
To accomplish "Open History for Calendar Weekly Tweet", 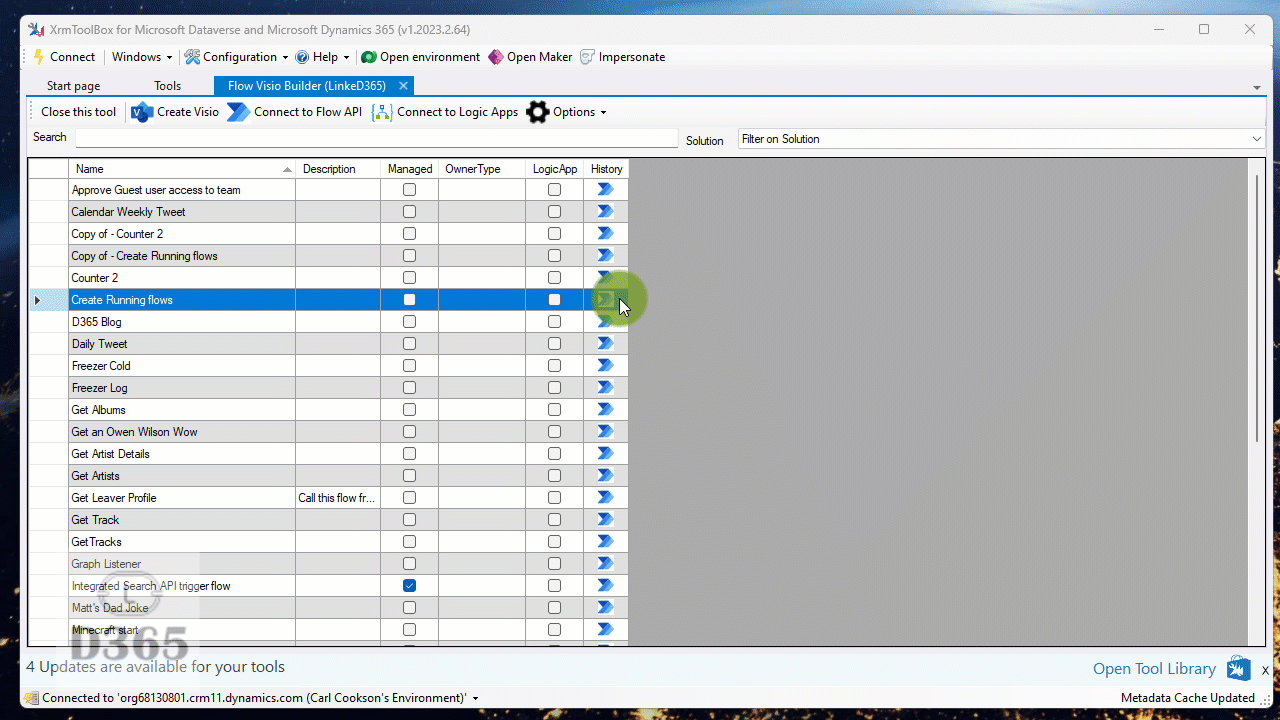I will pyautogui.click(x=605, y=211).
